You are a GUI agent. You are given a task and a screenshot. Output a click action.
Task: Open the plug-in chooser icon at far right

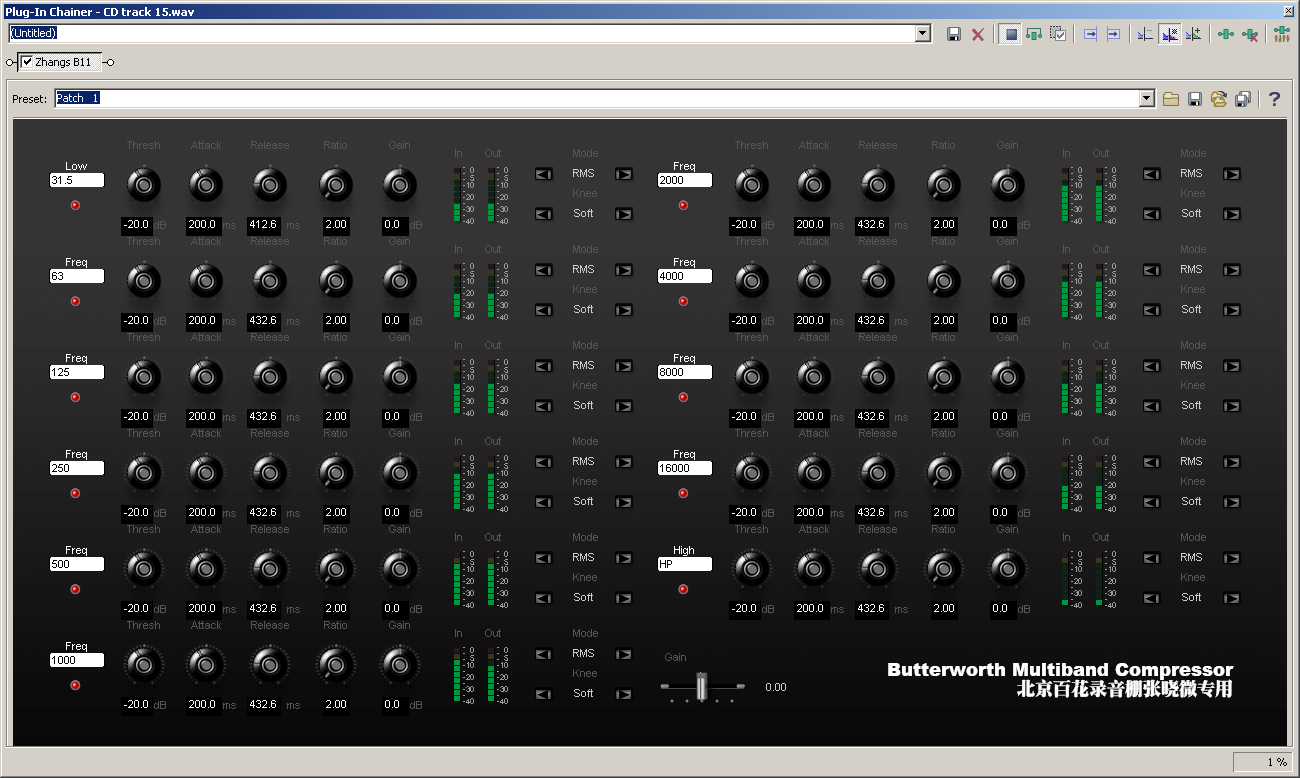[x=1281, y=34]
